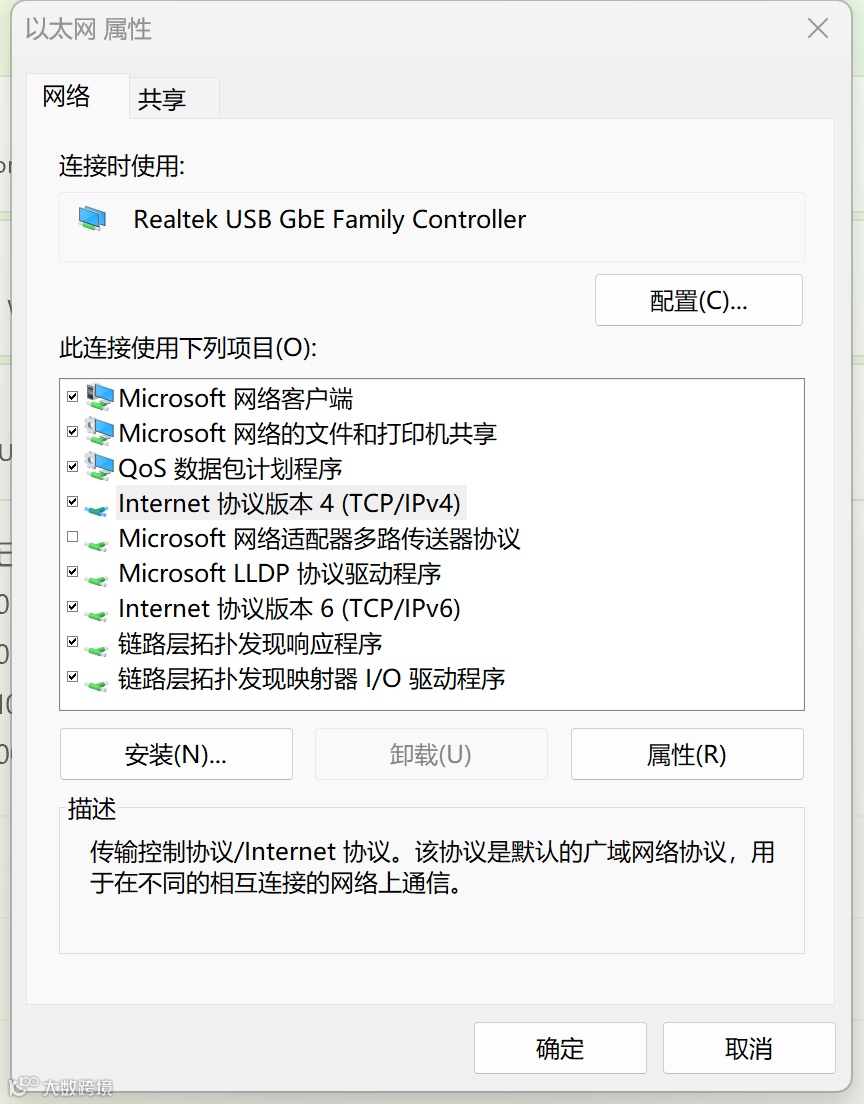Image resolution: width=864 pixels, height=1104 pixels.
Task: Select Microsoft 网络适配器多路传送器协议 row text
Action: 320,539
